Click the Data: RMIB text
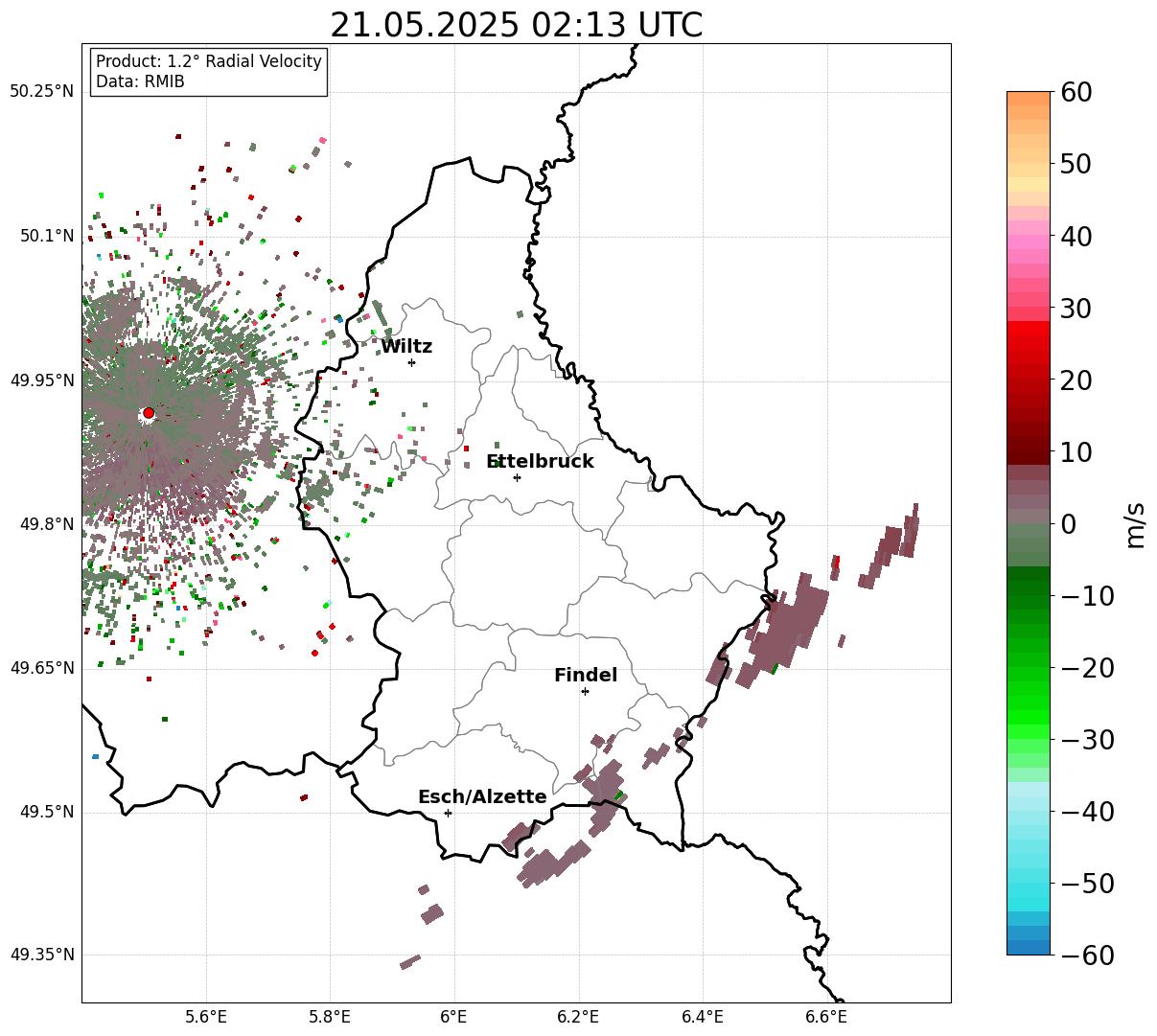Viewport: 1157px width, 1036px height. [x=140, y=81]
